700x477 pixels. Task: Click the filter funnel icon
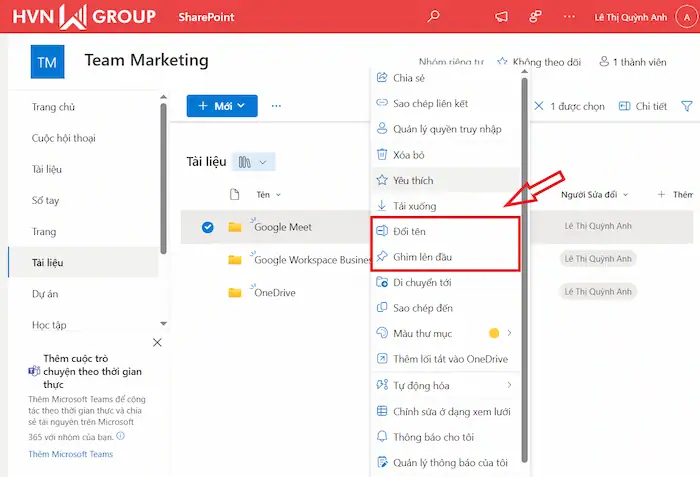[x=686, y=106]
